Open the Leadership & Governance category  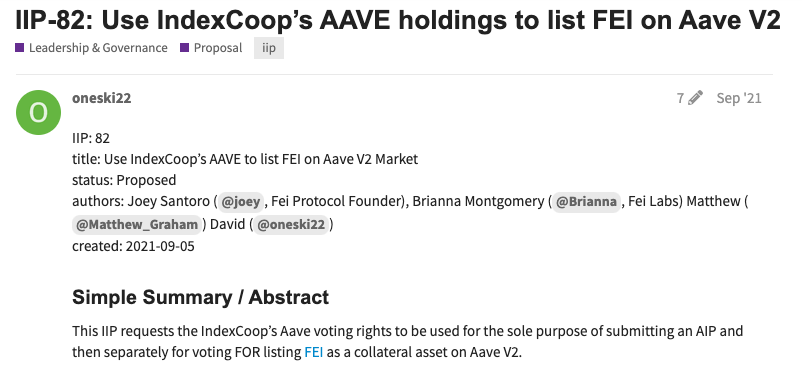point(92,48)
